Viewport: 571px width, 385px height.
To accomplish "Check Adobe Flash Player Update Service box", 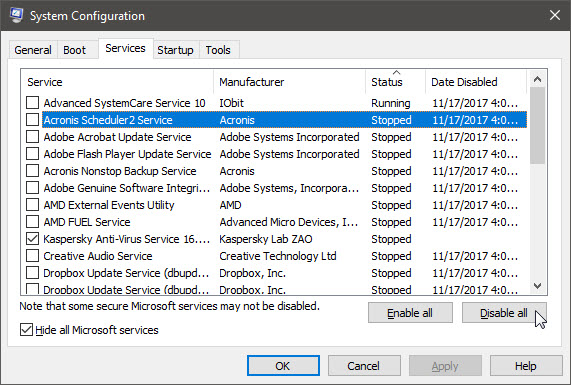I will pyautogui.click(x=32, y=154).
